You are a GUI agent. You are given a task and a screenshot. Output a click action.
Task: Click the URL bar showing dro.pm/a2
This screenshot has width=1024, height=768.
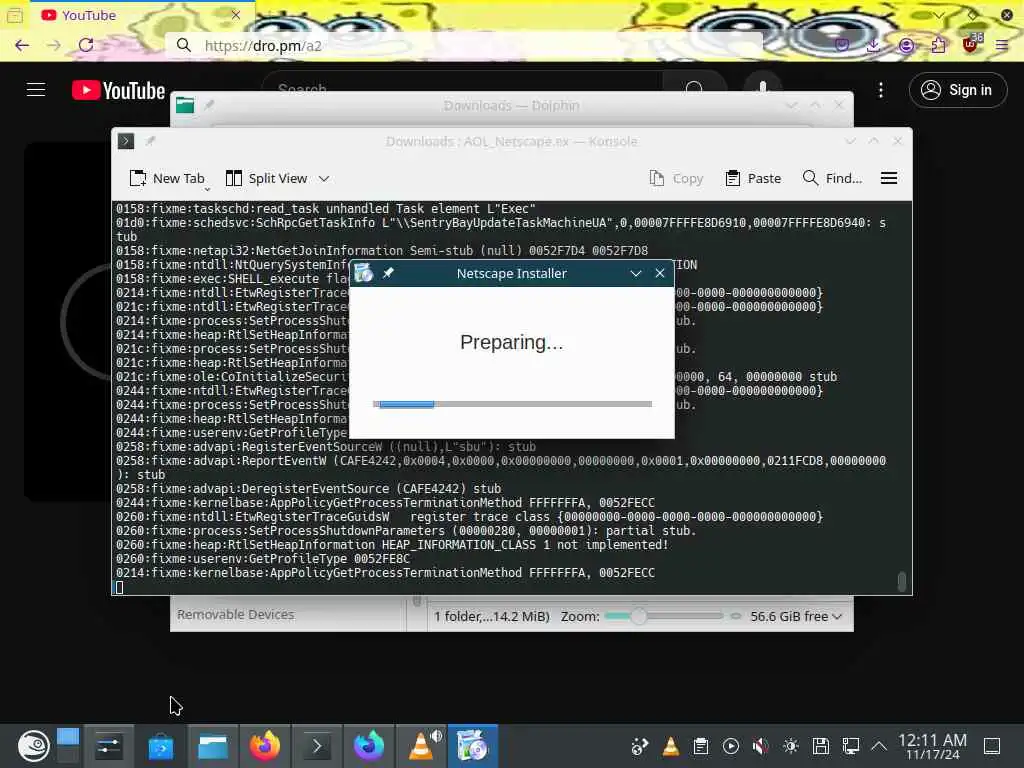464,46
